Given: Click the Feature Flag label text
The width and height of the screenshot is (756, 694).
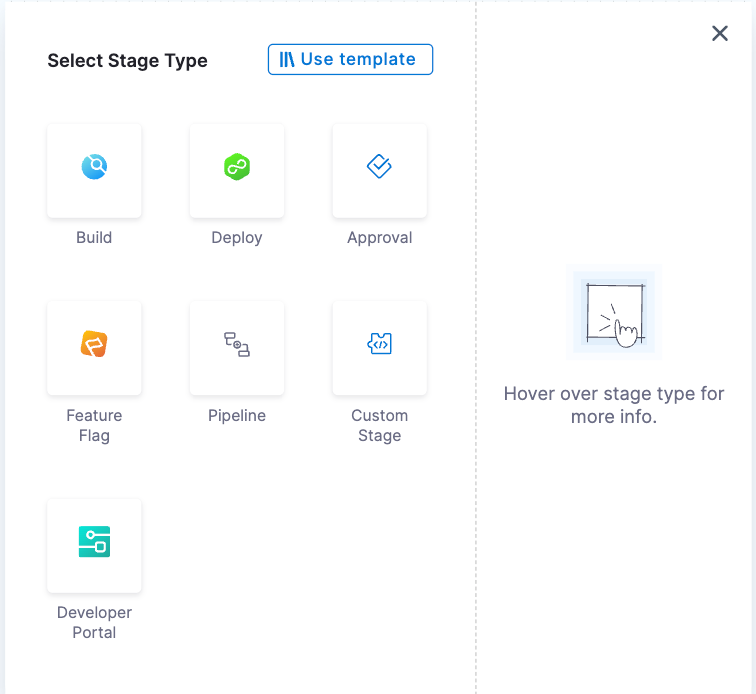Looking at the screenshot, I should click(94, 425).
